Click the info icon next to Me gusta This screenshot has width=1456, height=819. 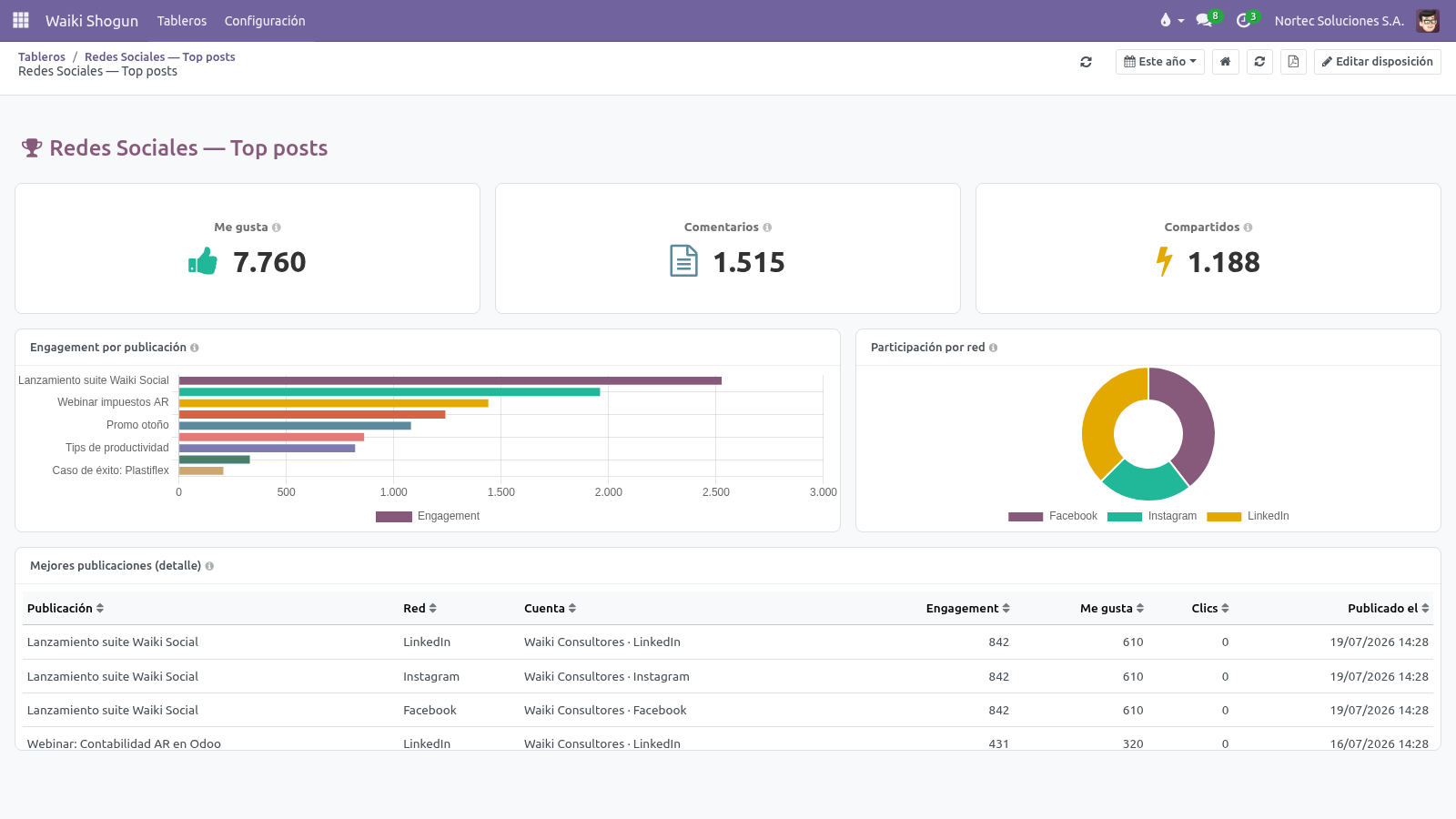tap(277, 227)
